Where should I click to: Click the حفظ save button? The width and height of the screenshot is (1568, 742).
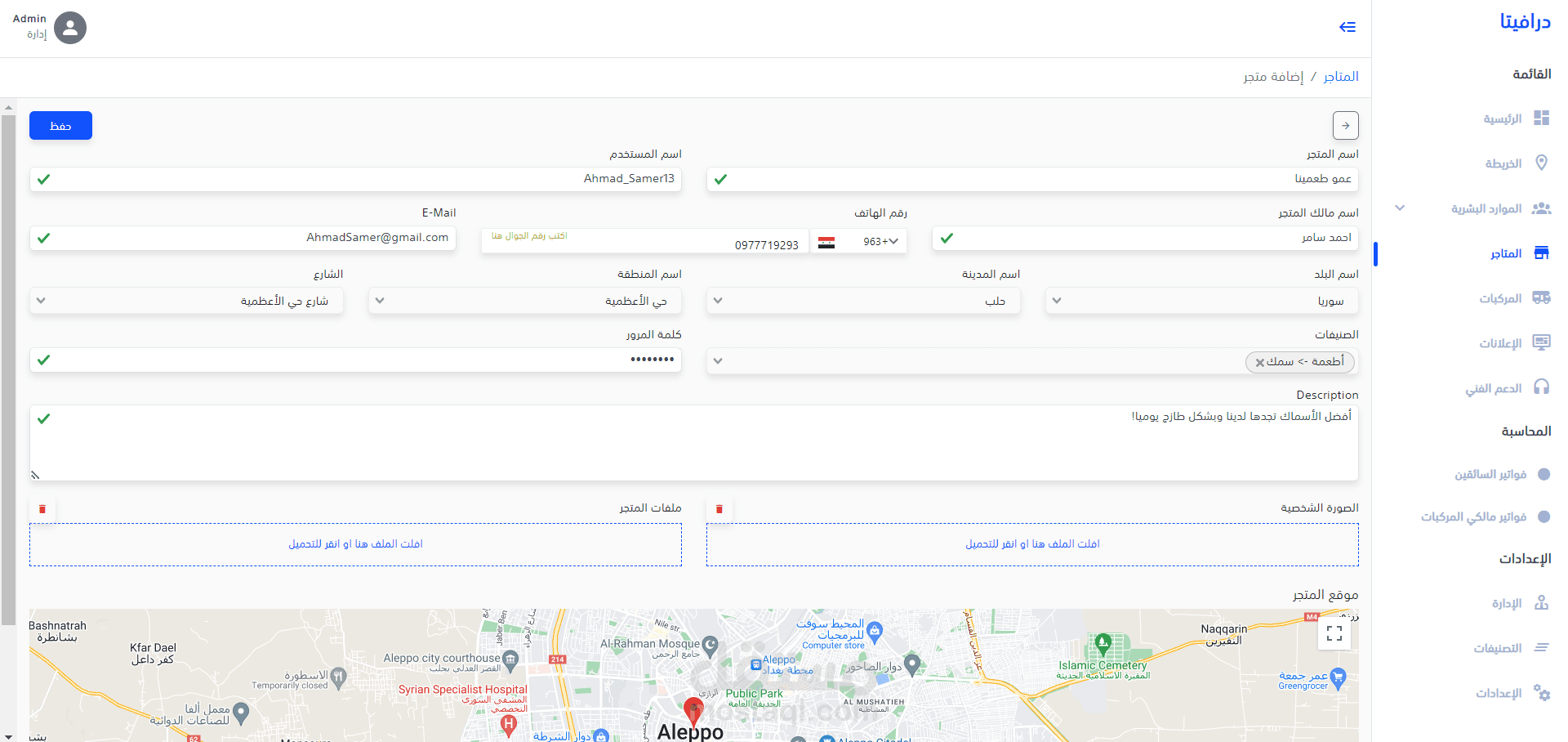[x=60, y=126]
